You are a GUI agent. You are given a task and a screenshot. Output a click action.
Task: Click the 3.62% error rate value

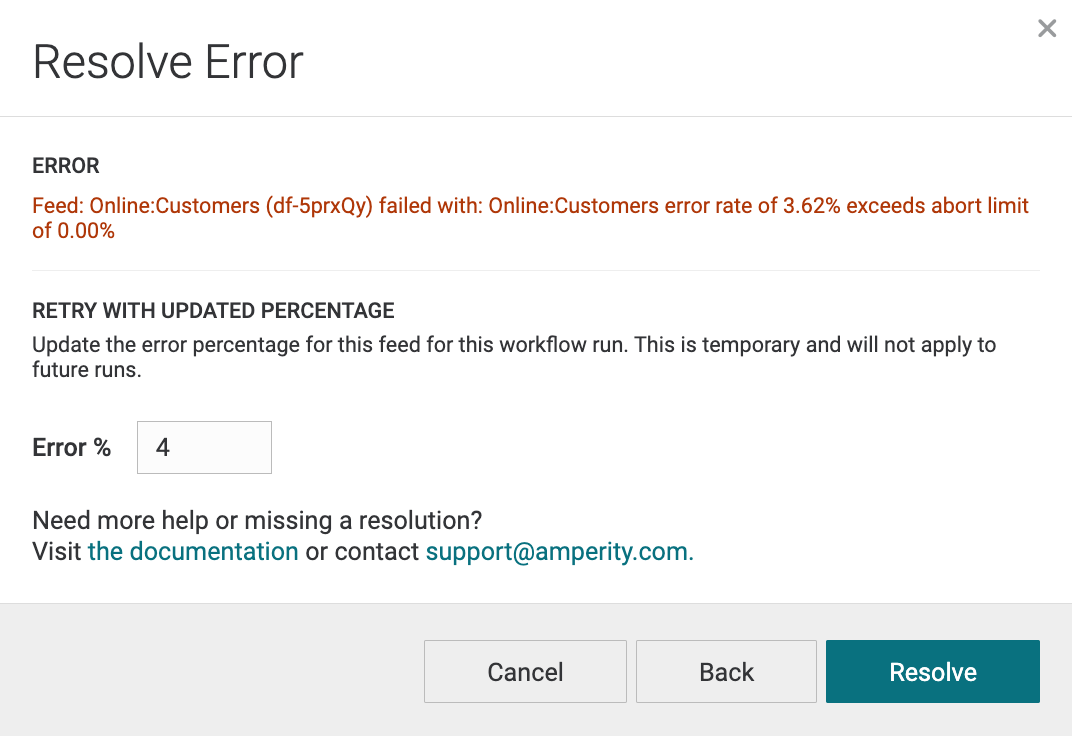coord(812,206)
